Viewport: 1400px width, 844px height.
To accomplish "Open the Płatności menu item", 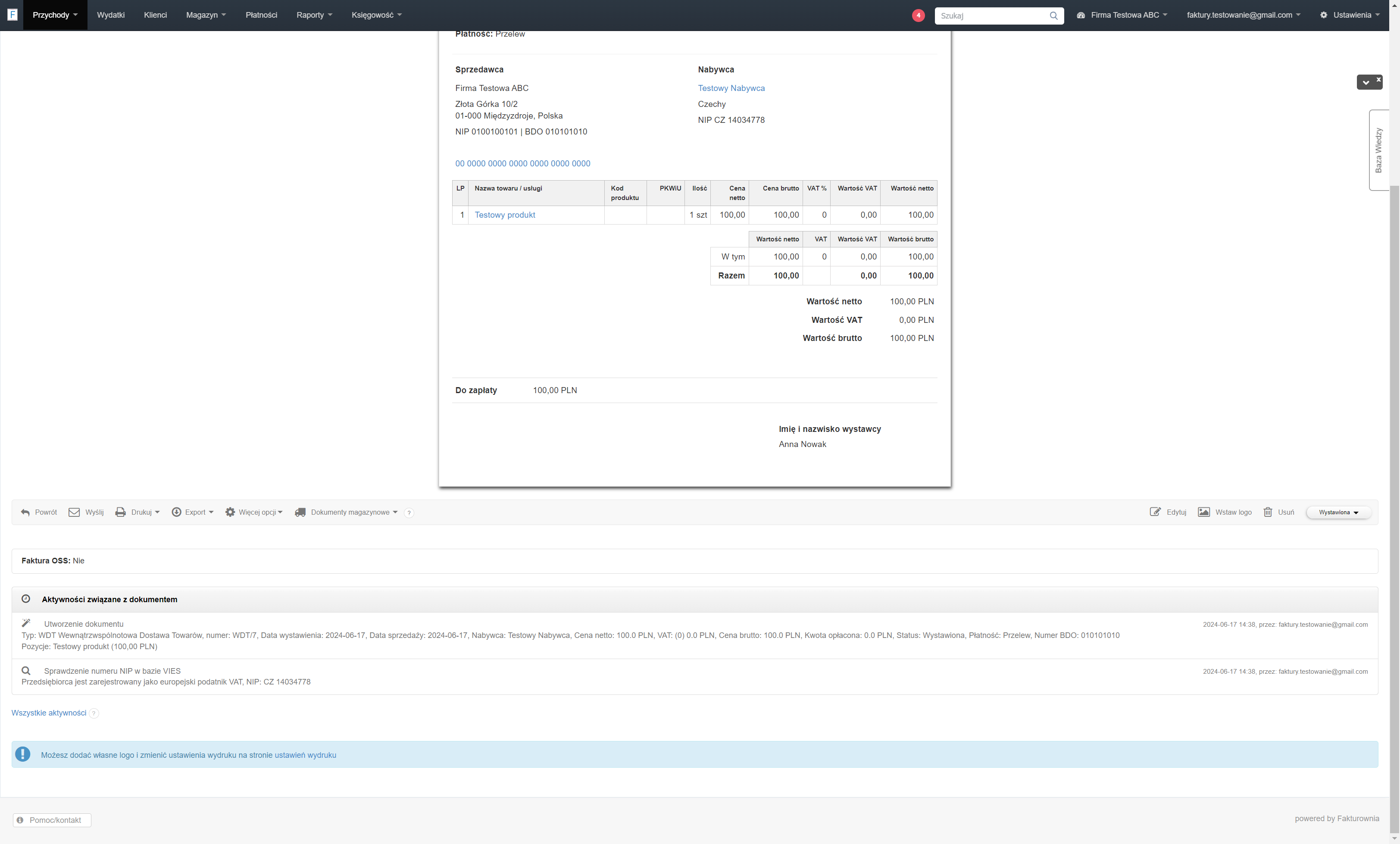I will 261,15.
